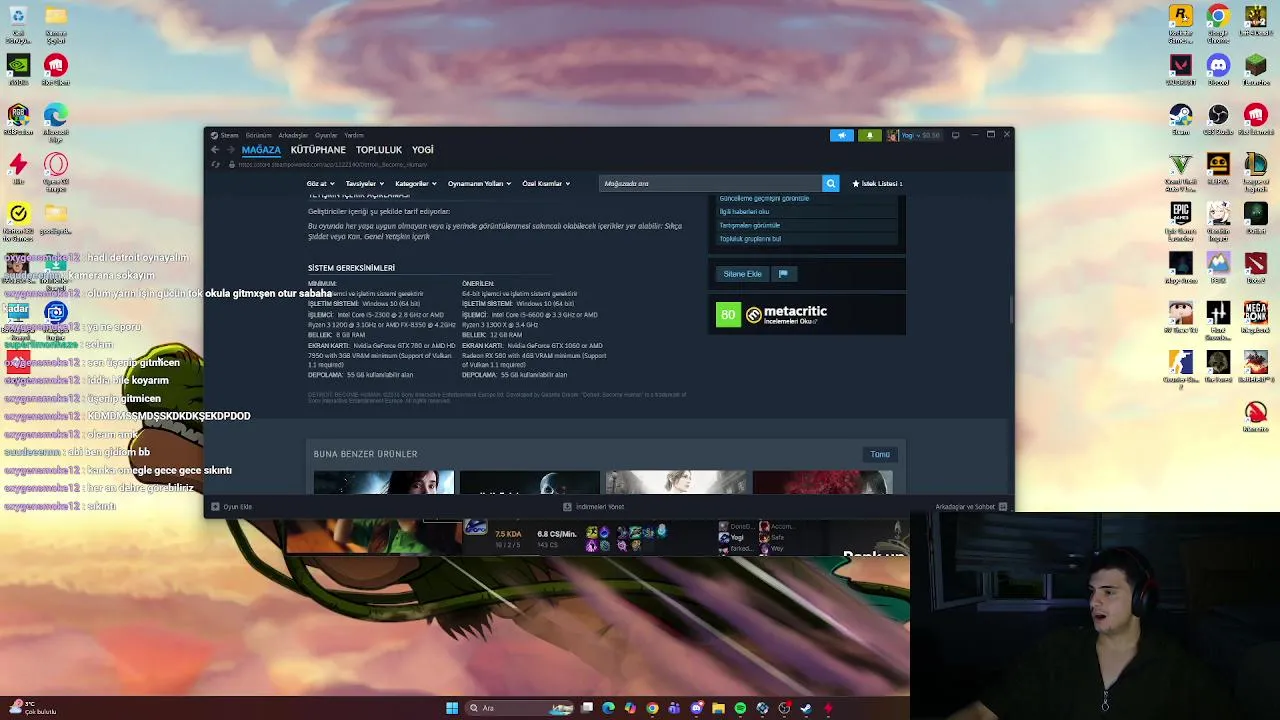The image size is (1280, 720).
Task: Open the Oyunlar menu
Action: point(326,135)
